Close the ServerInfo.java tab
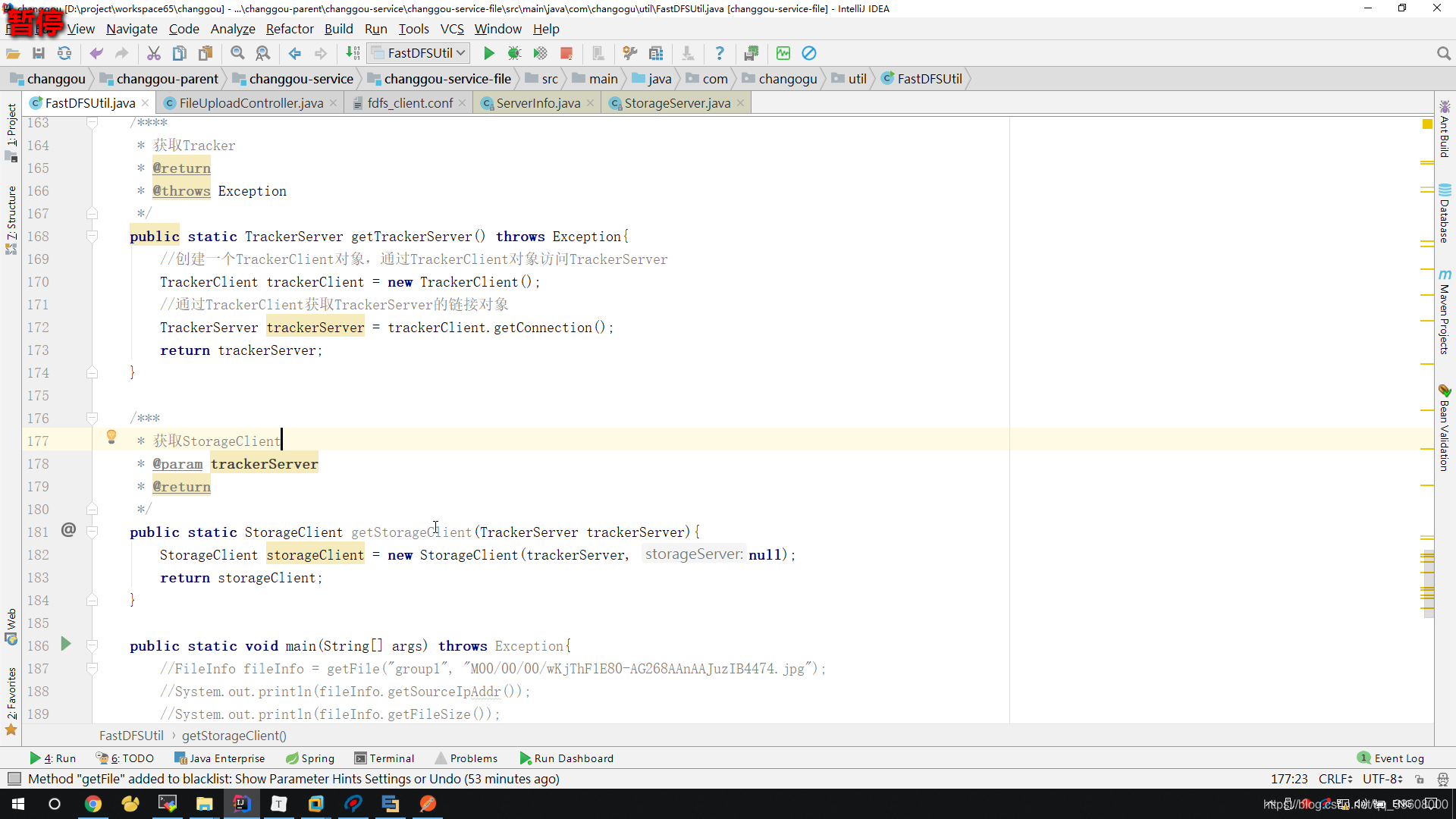 (590, 103)
